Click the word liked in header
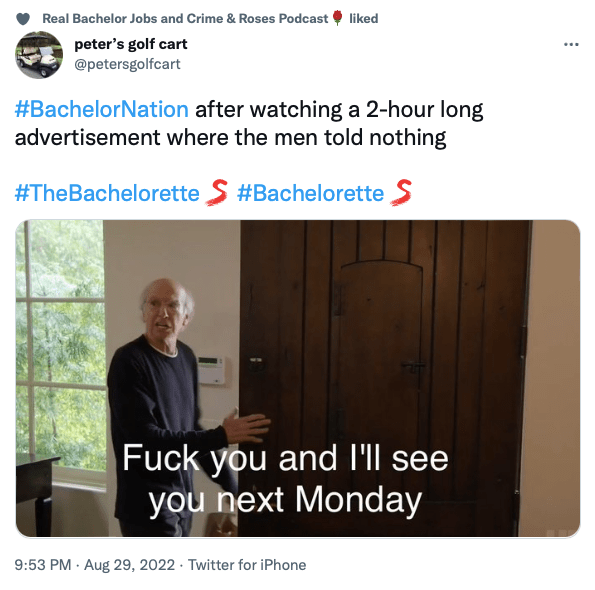This screenshot has width=595, height=590. point(364,19)
